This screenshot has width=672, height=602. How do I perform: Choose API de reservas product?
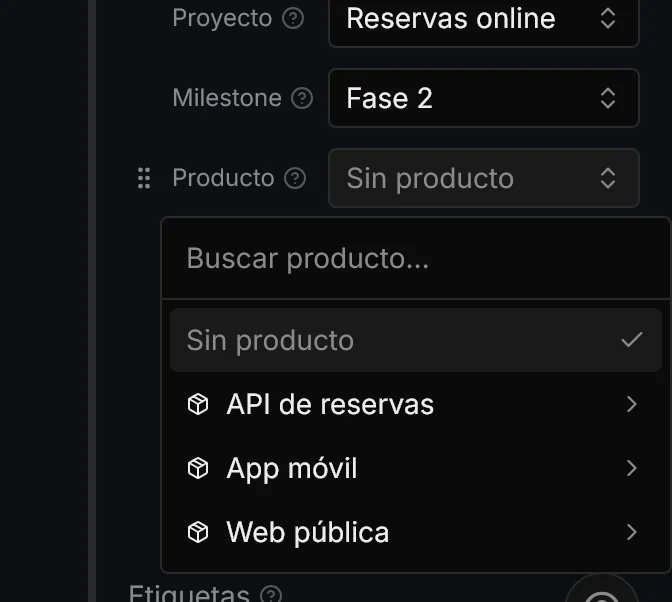pyautogui.click(x=416, y=404)
